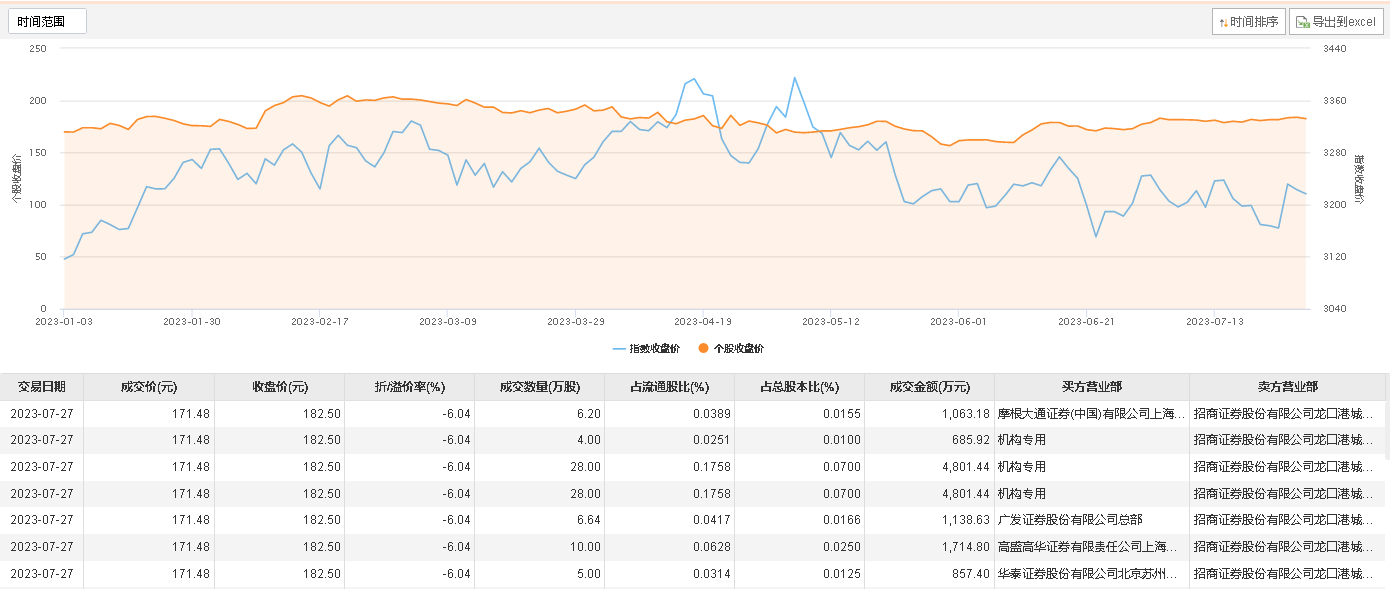Screen dimensions: 1390x589
Task: Click the amount 1,138.63 cell
Action: coord(930,520)
